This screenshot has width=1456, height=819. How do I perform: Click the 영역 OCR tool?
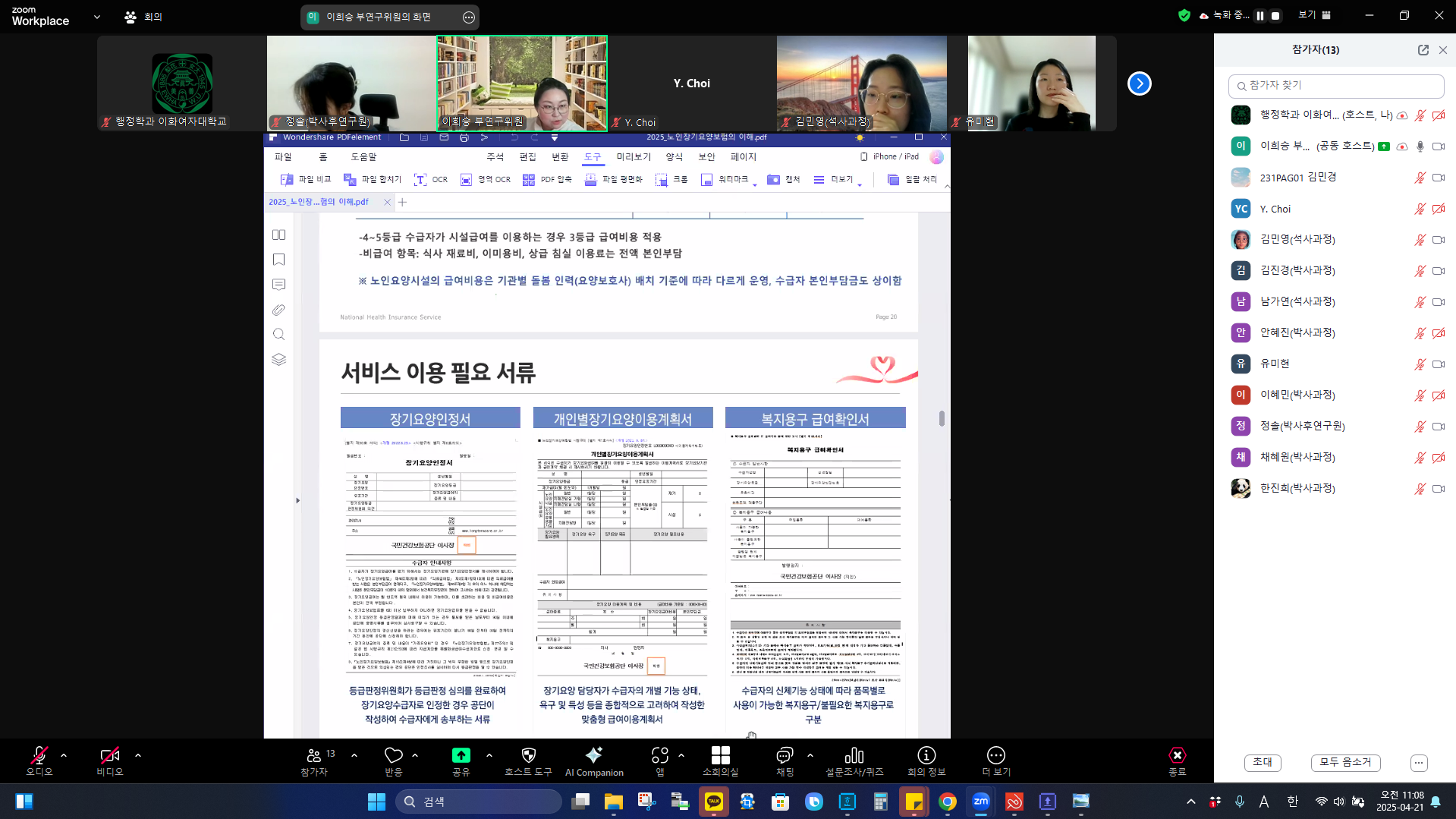pyautogui.click(x=486, y=180)
